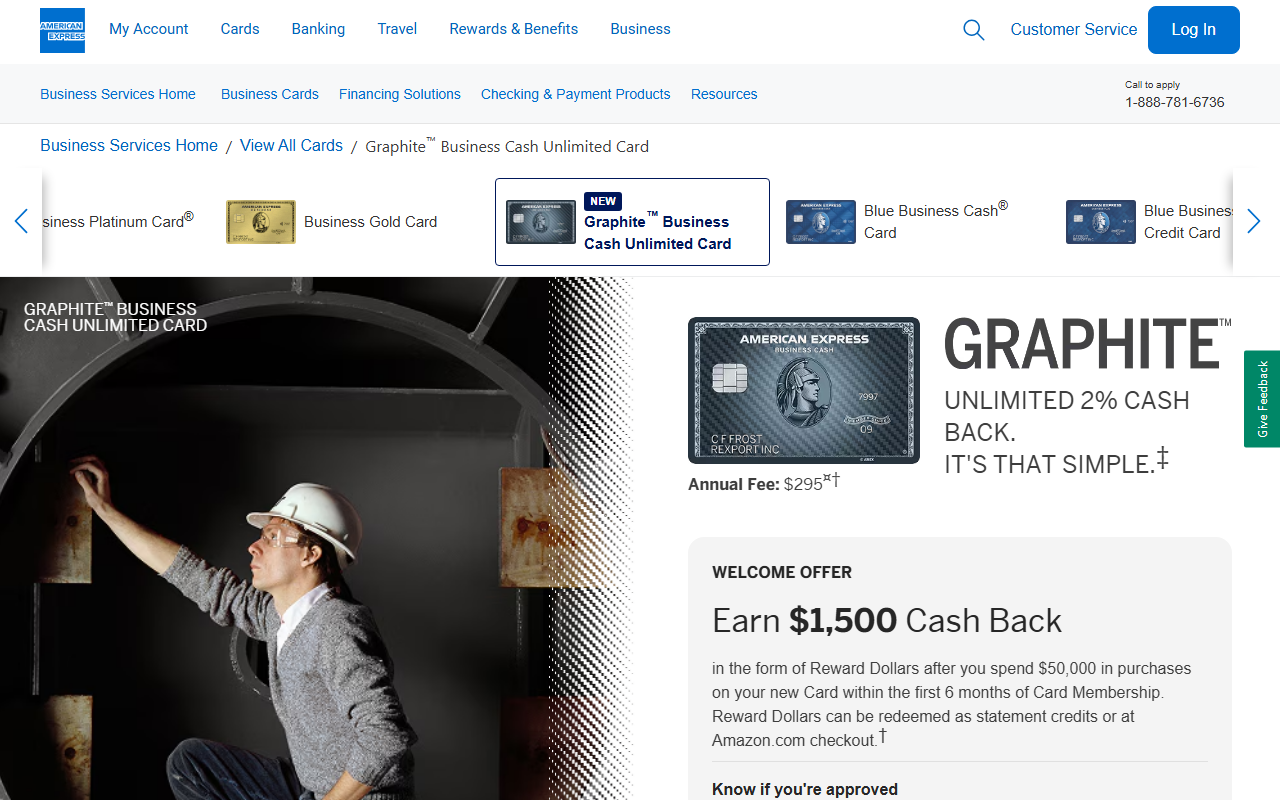Click the Earn $1,500 Cash Back text
Viewport: 1280px width, 800px height.
tap(887, 621)
